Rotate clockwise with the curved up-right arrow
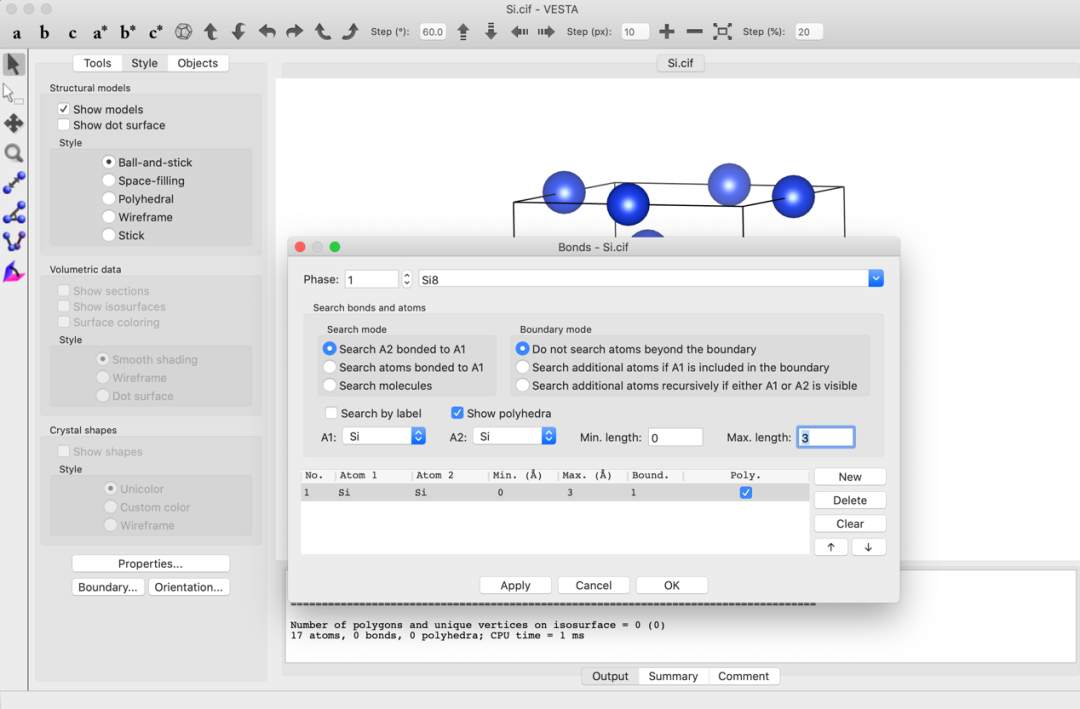 pyautogui.click(x=350, y=32)
